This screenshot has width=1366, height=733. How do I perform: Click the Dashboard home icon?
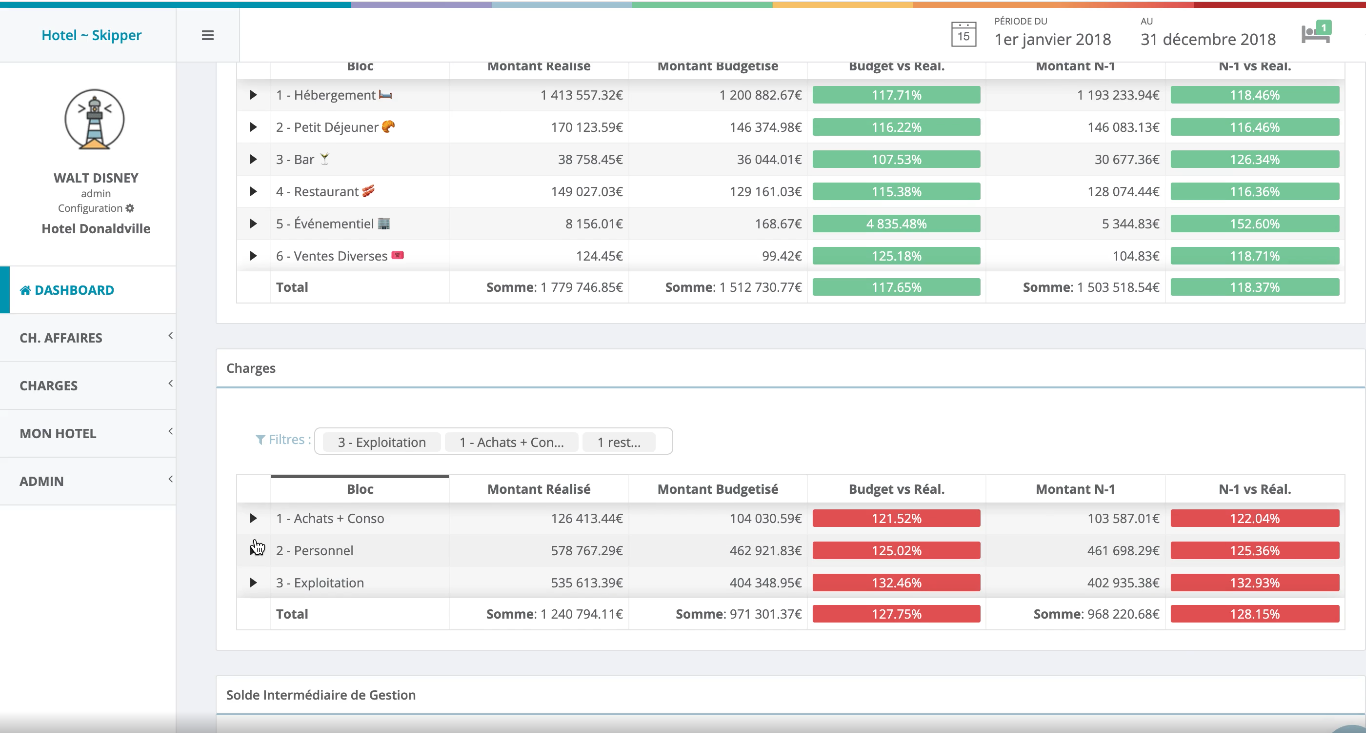pyautogui.click(x=26, y=290)
